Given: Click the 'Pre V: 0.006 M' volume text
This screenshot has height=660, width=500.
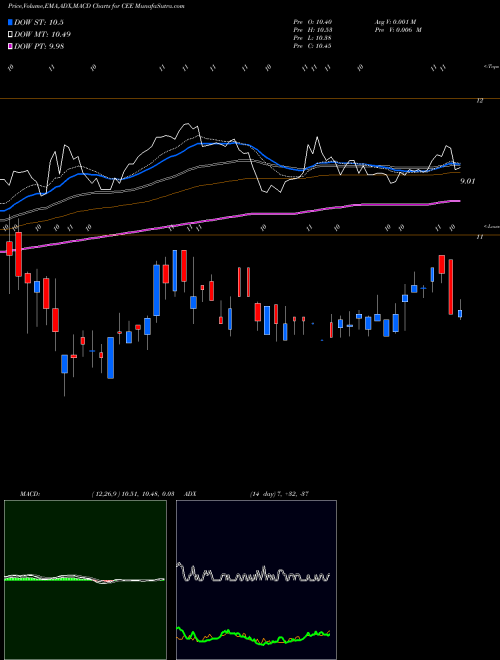Looking at the screenshot, I should [x=398, y=30].
